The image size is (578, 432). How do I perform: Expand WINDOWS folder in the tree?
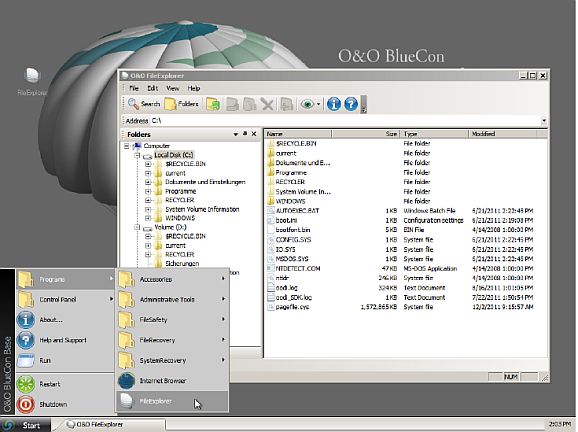(x=148, y=218)
